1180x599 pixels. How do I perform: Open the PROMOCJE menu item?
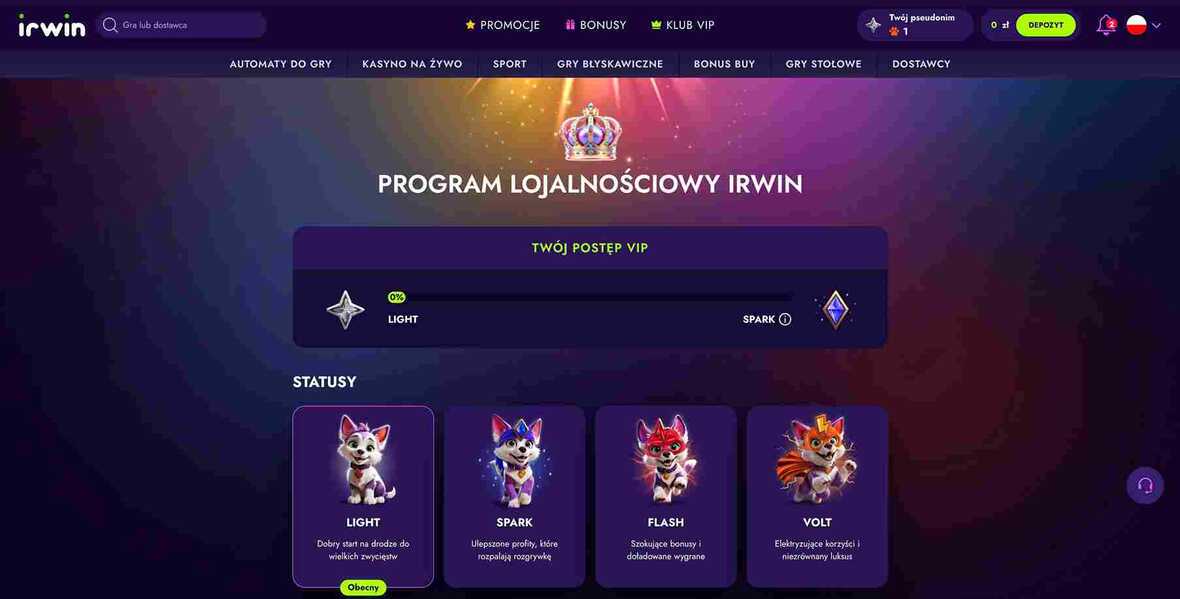[x=503, y=25]
